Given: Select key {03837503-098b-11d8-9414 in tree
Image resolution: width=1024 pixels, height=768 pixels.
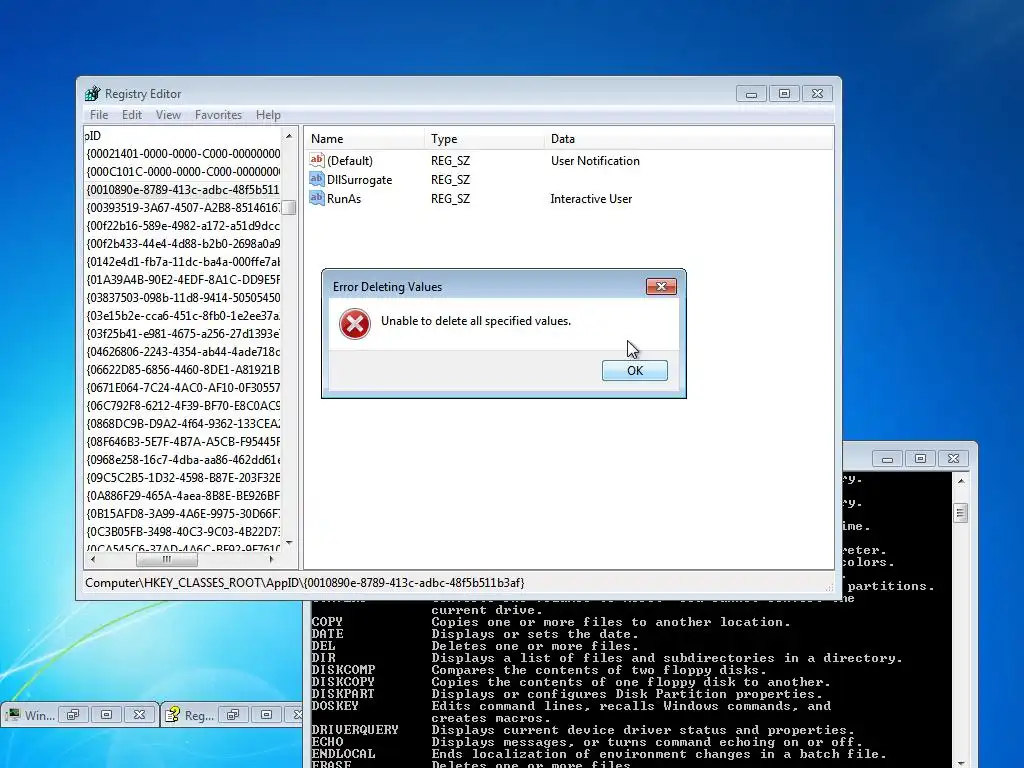Looking at the screenshot, I should click(183, 298).
